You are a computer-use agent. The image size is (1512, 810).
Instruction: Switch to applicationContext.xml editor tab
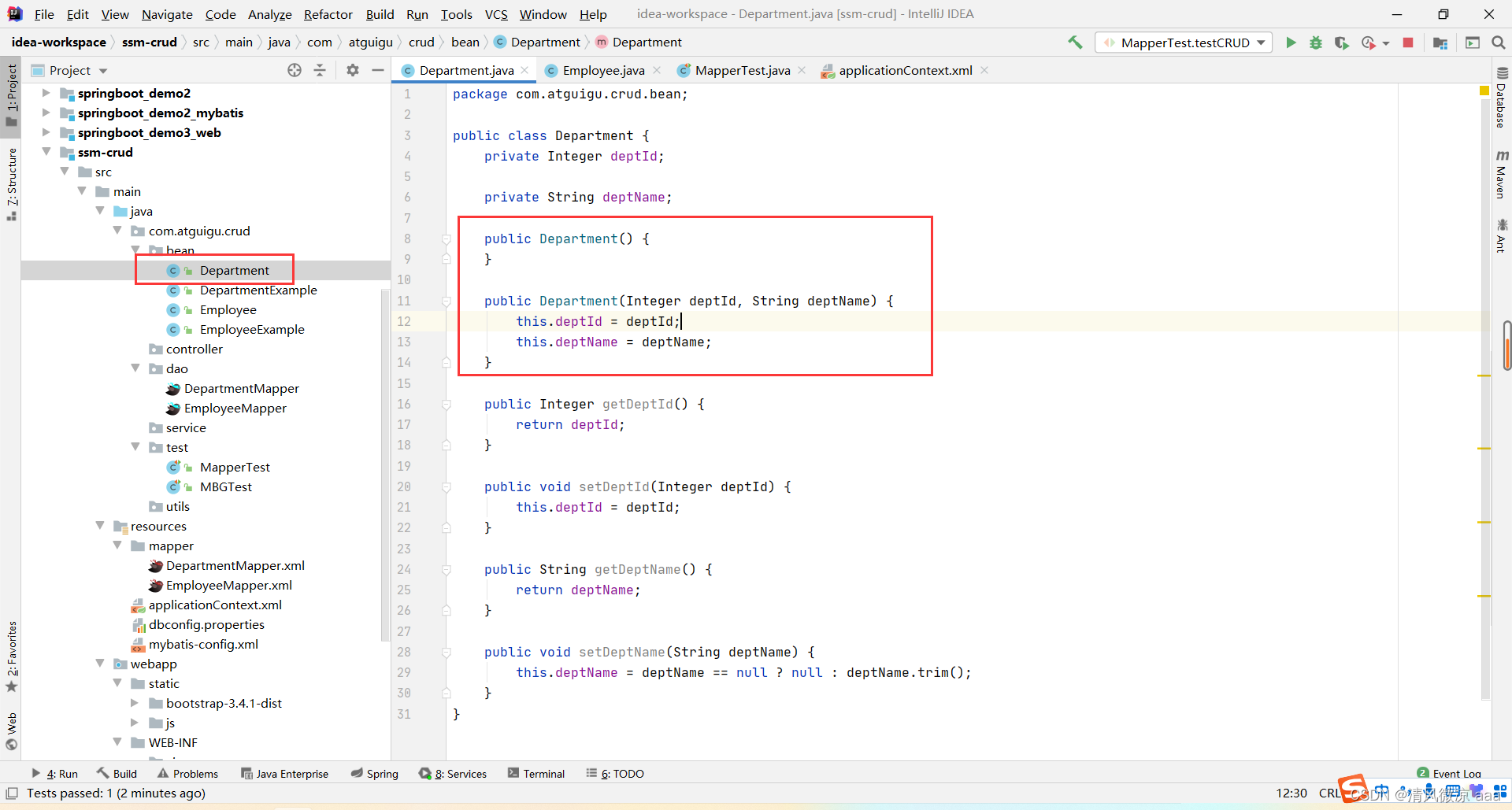(x=905, y=71)
